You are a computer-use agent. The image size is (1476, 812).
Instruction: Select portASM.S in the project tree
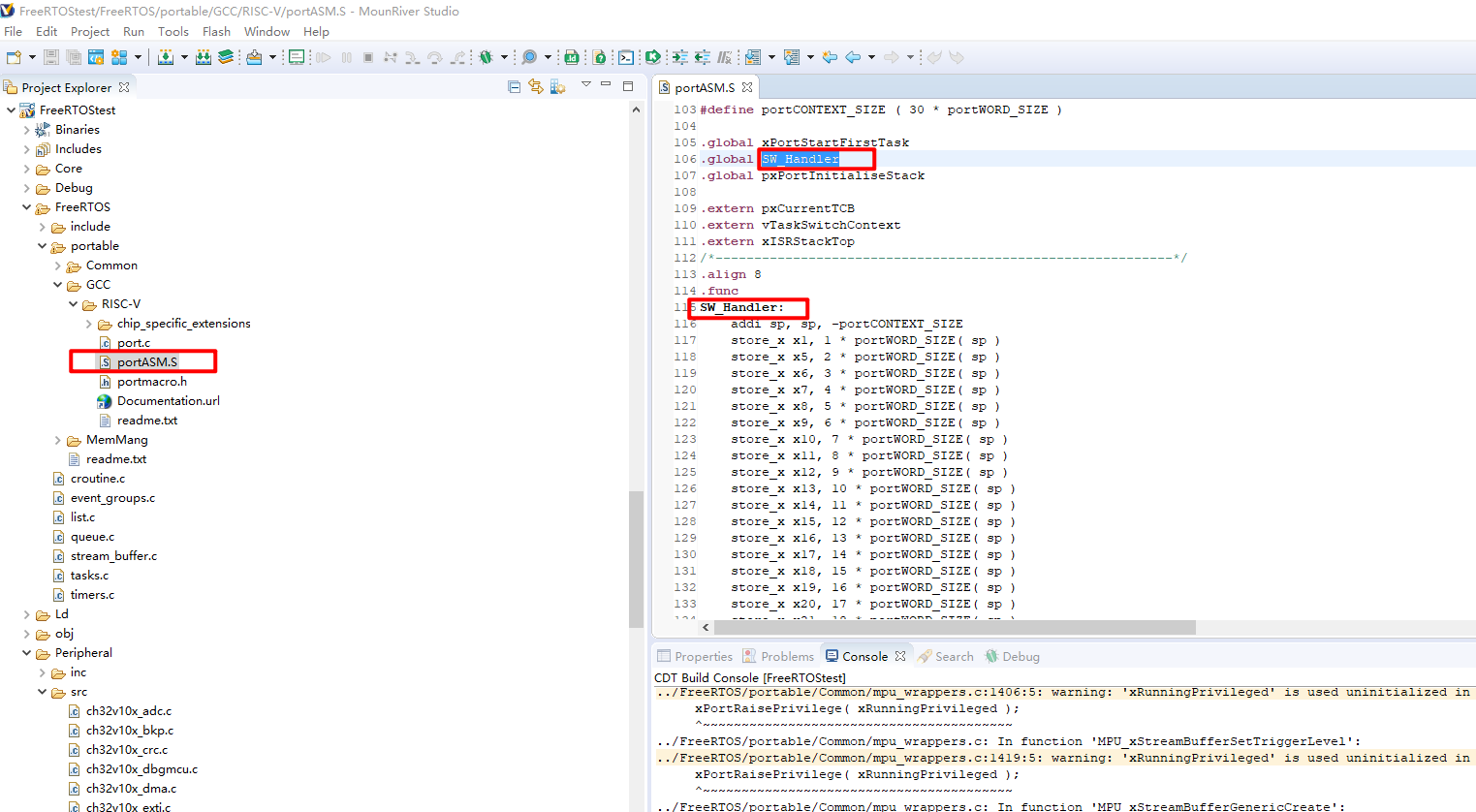pyautogui.click(x=146, y=361)
